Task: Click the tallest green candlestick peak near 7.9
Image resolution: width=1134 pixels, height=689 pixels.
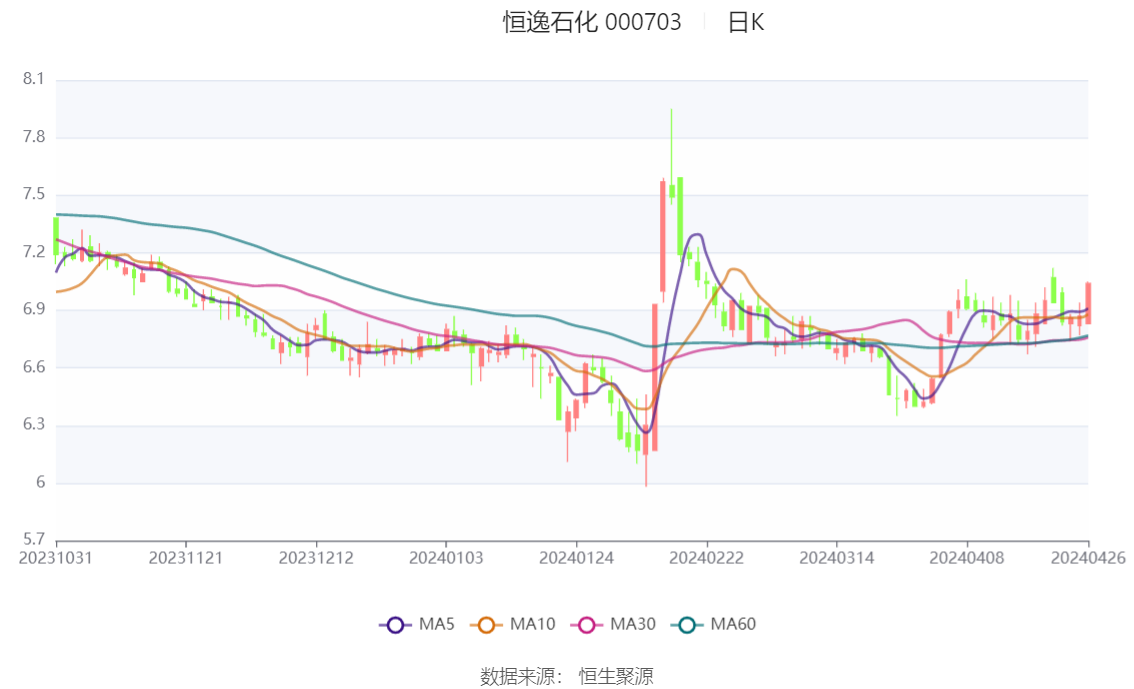Action: click(672, 155)
